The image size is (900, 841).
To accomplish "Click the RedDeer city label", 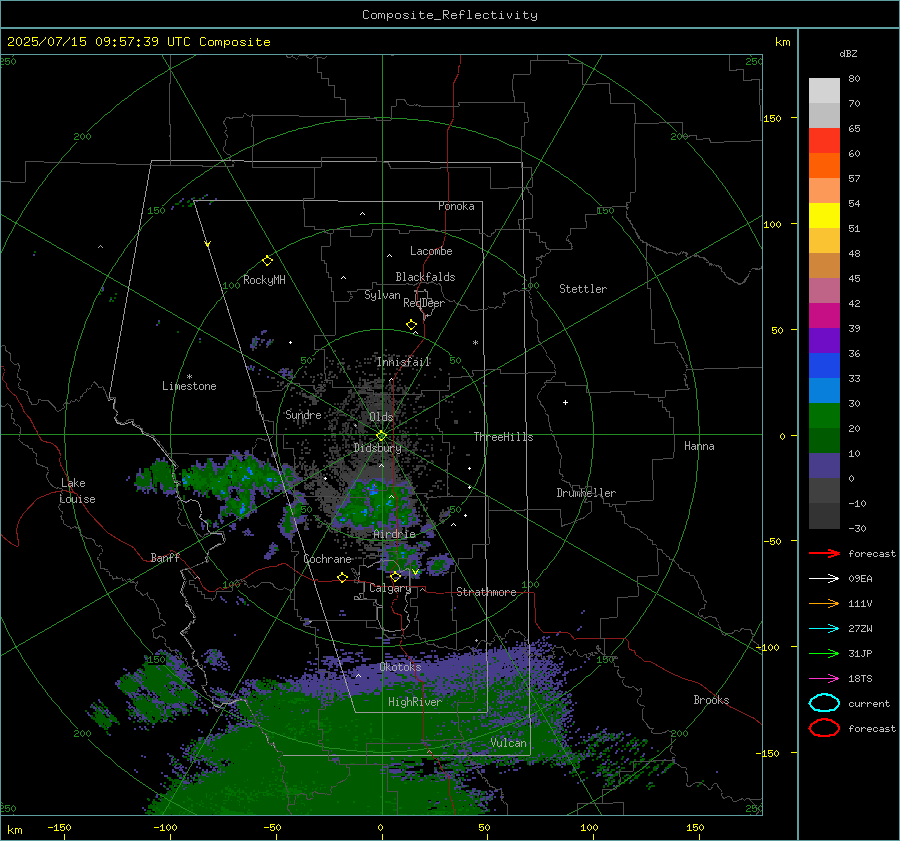I will 424,303.
